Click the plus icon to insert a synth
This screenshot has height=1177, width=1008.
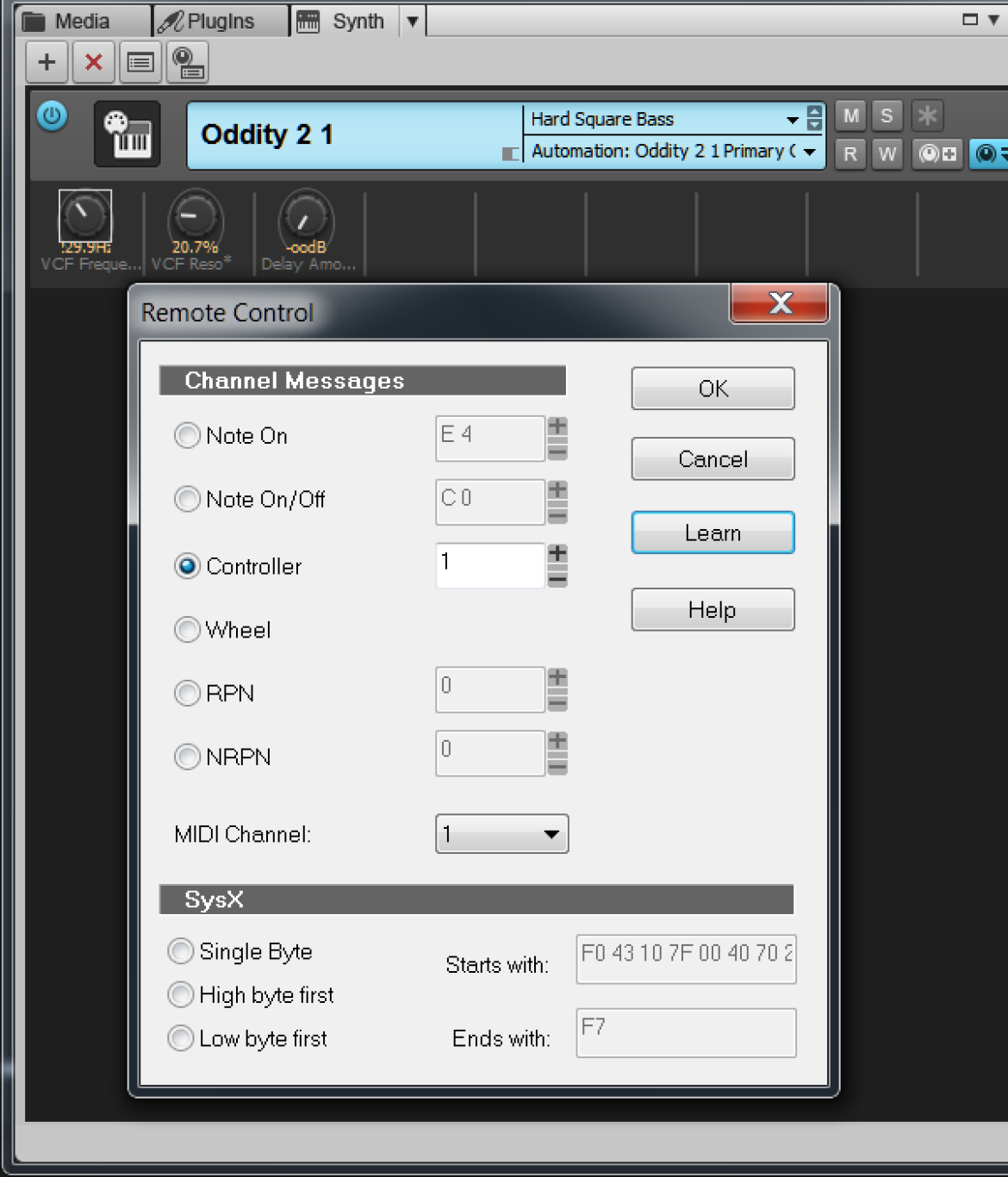pyautogui.click(x=47, y=62)
